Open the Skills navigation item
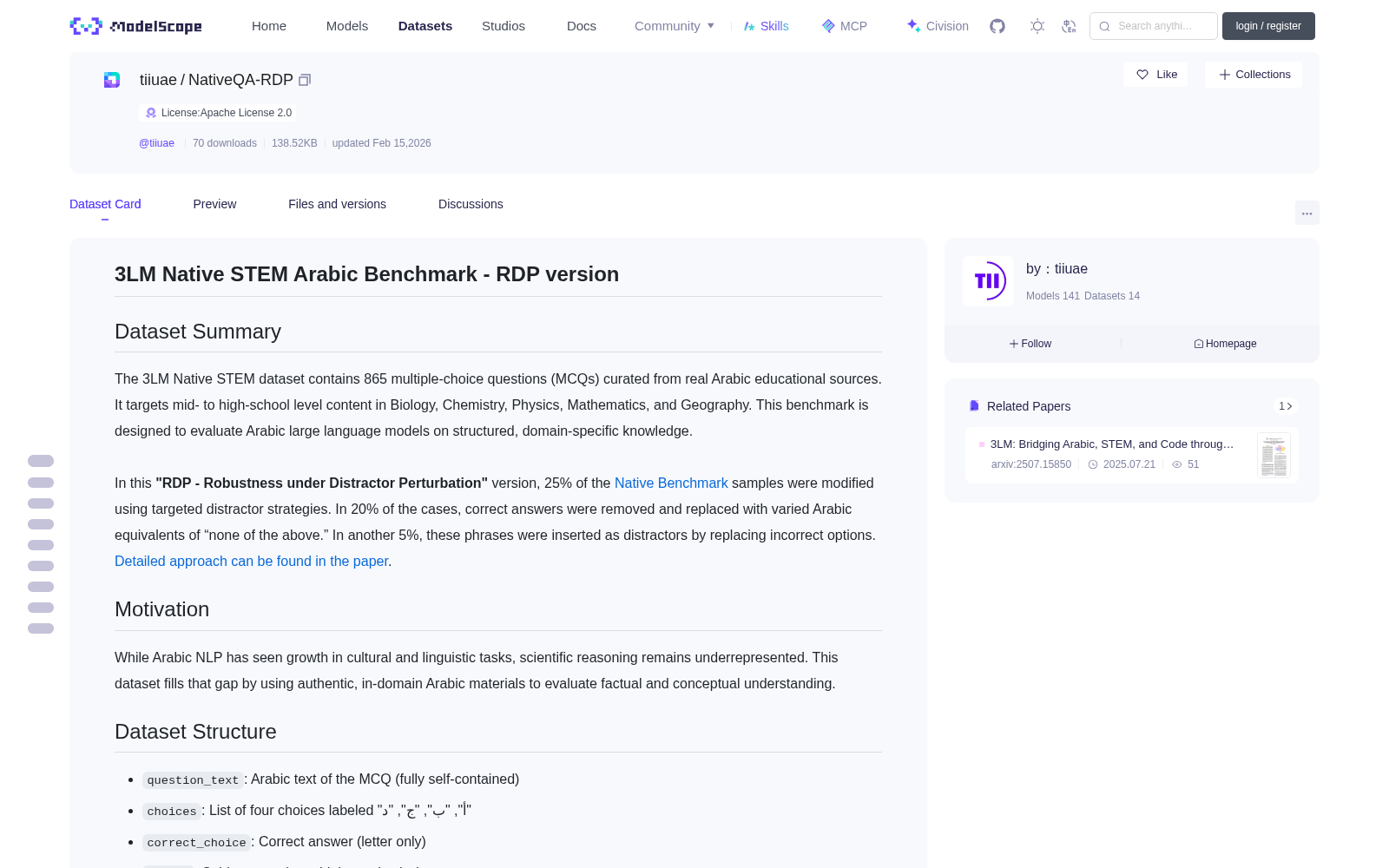This screenshot has width=1389, height=868. [766, 26]
